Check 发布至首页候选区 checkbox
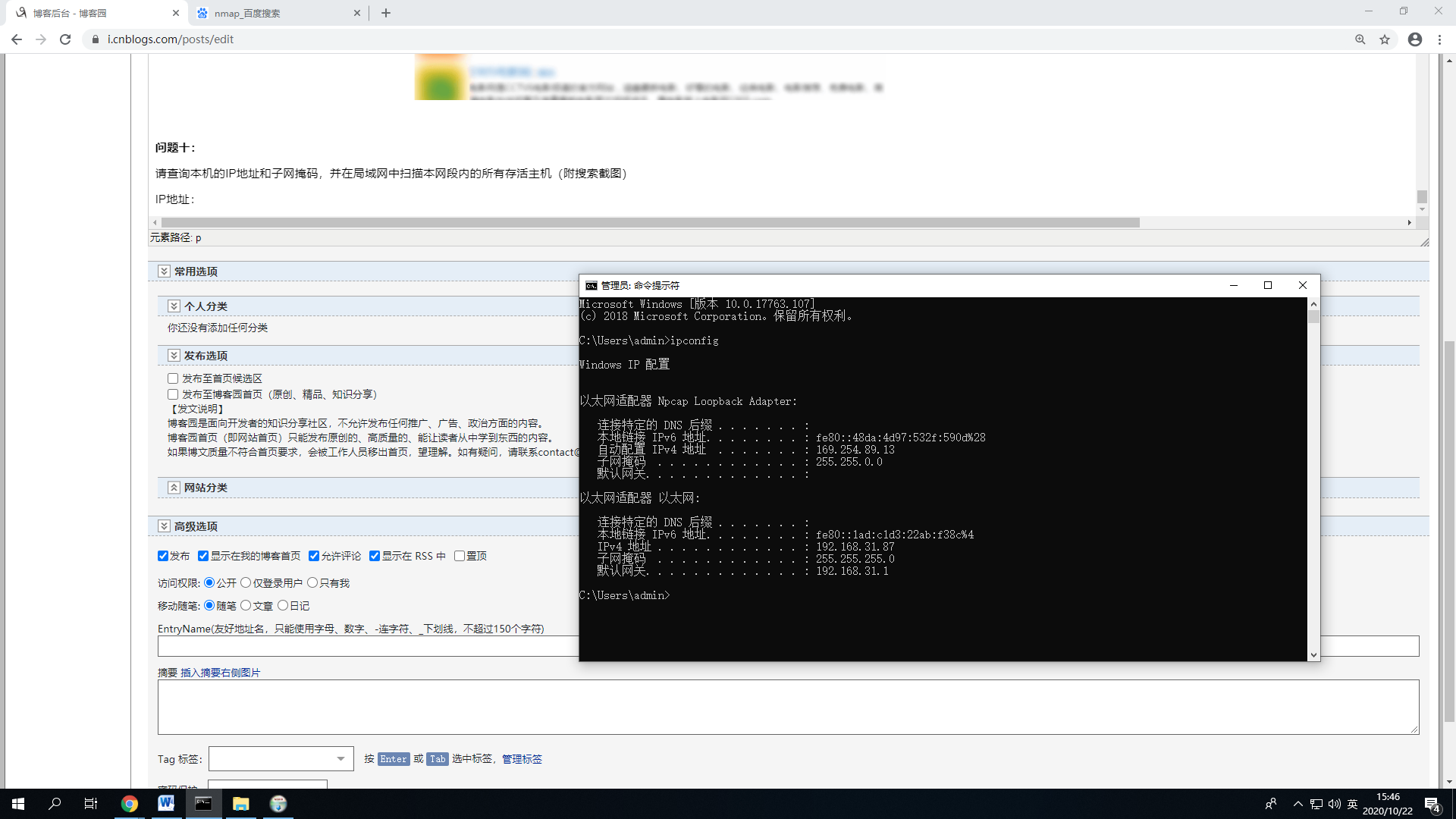 click(173, 378)
